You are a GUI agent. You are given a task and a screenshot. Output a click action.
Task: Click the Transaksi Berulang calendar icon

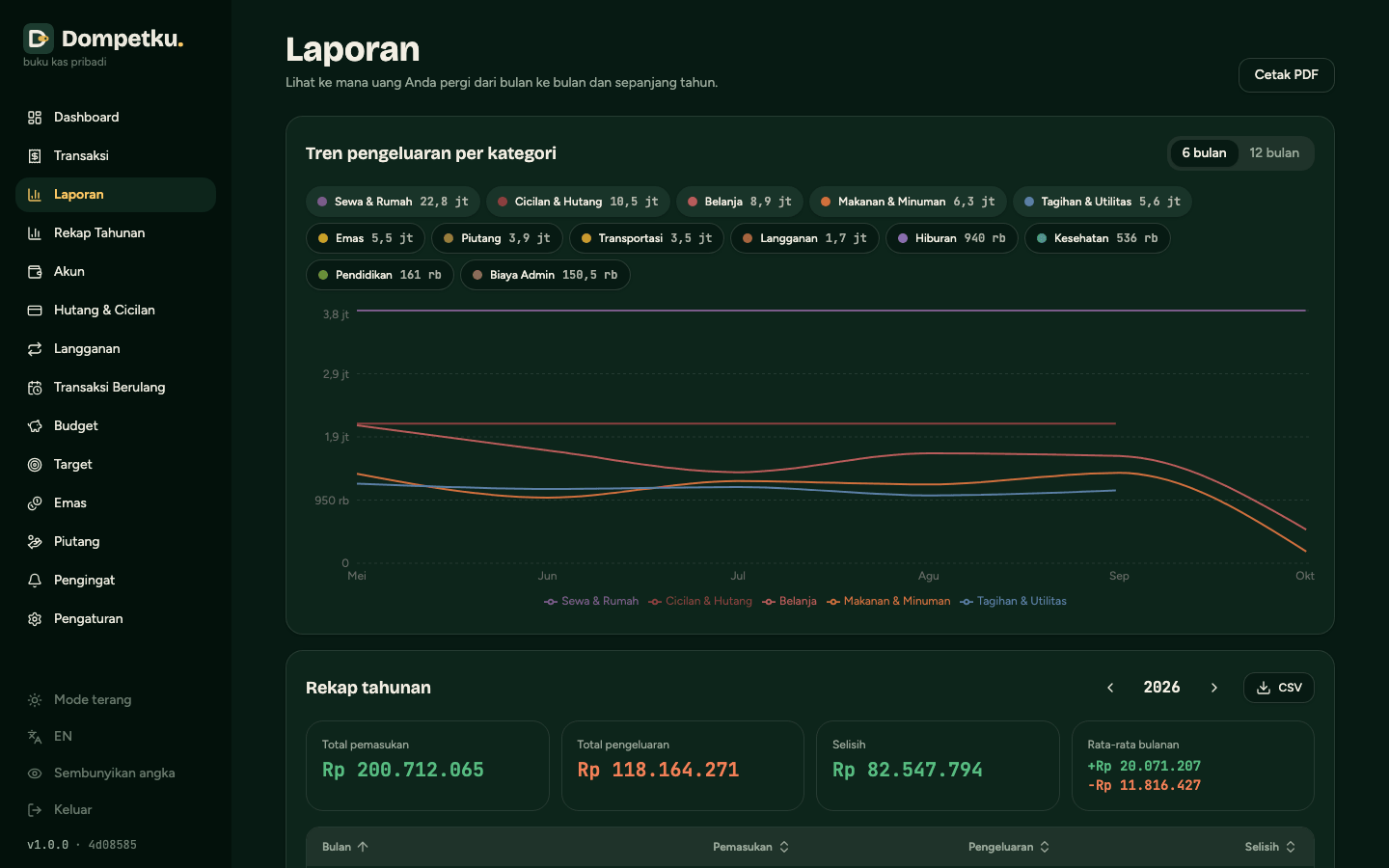[x=35, y=388]
